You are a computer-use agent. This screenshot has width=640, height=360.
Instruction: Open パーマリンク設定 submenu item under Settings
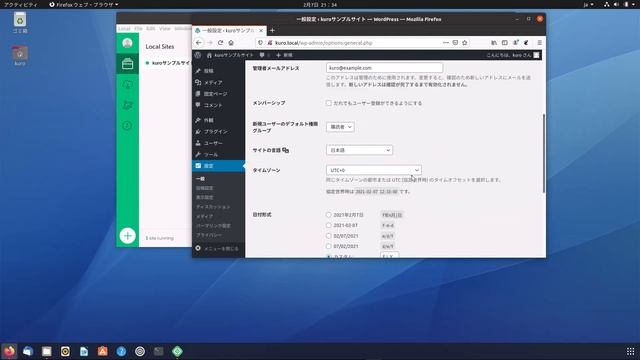click(213, 226)
